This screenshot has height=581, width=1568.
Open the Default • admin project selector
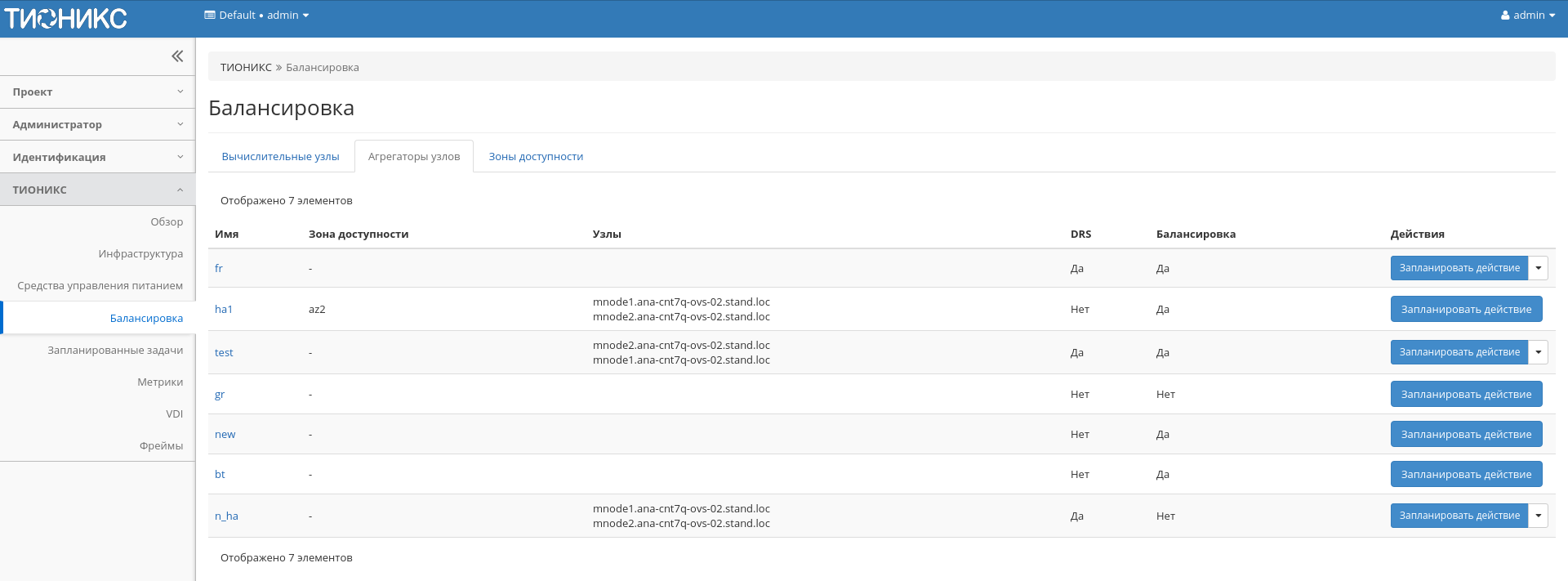[x=256, y=16]
